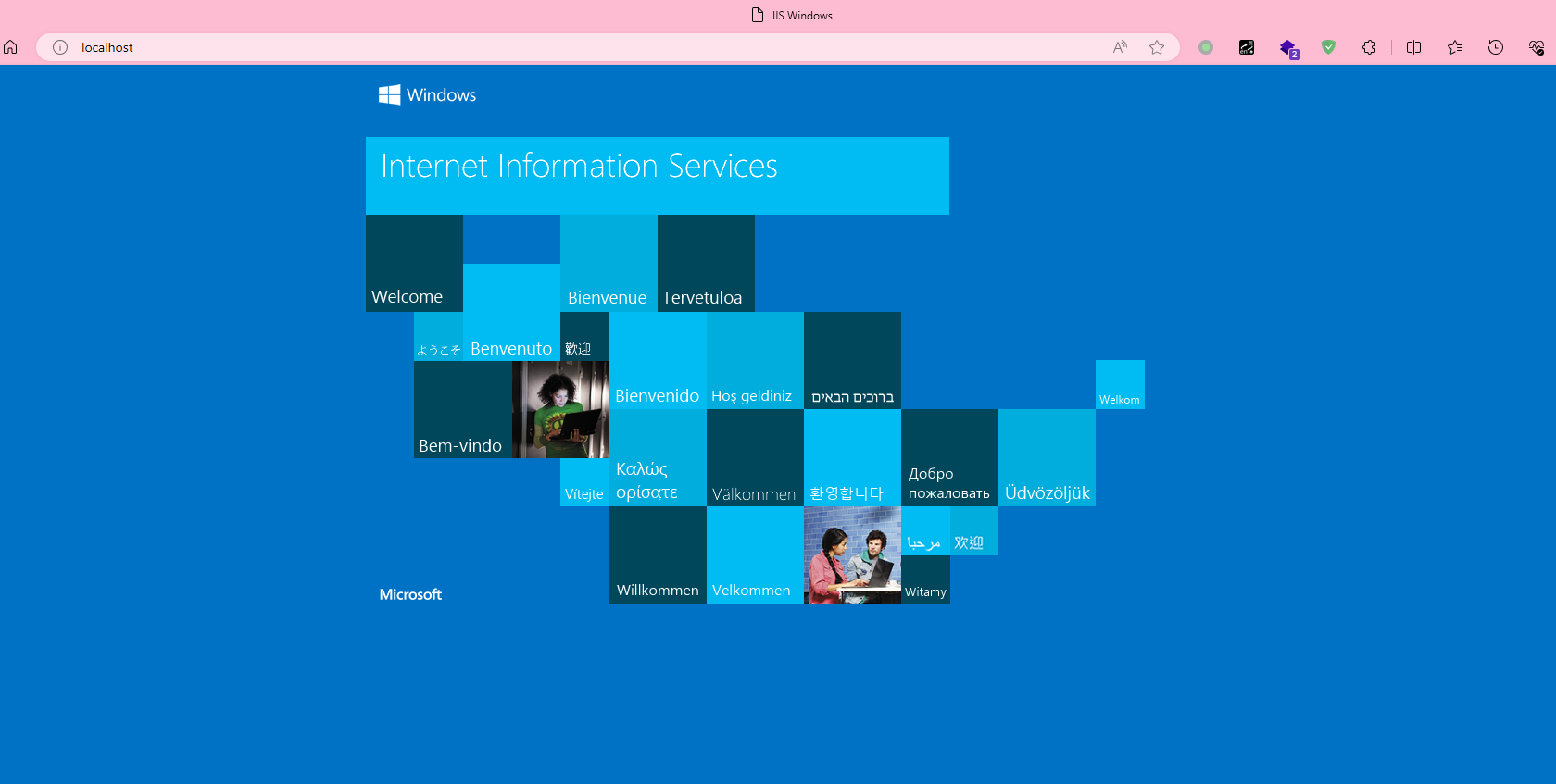Click the Internet Information Services banner
Viewport: 1556px width, 784px height.
click(x=657, y=176)
